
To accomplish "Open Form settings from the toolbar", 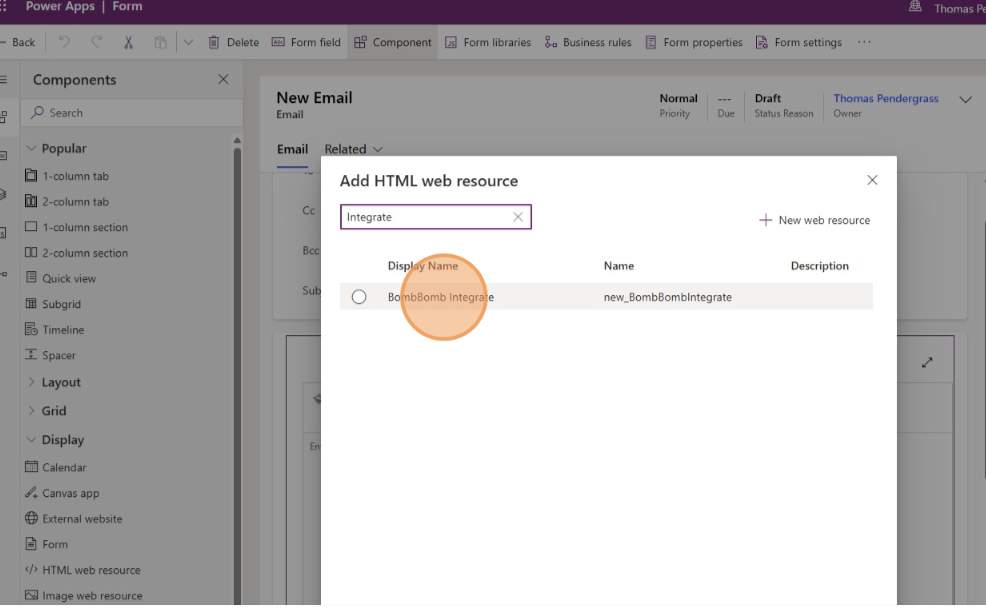I will 799,42.
